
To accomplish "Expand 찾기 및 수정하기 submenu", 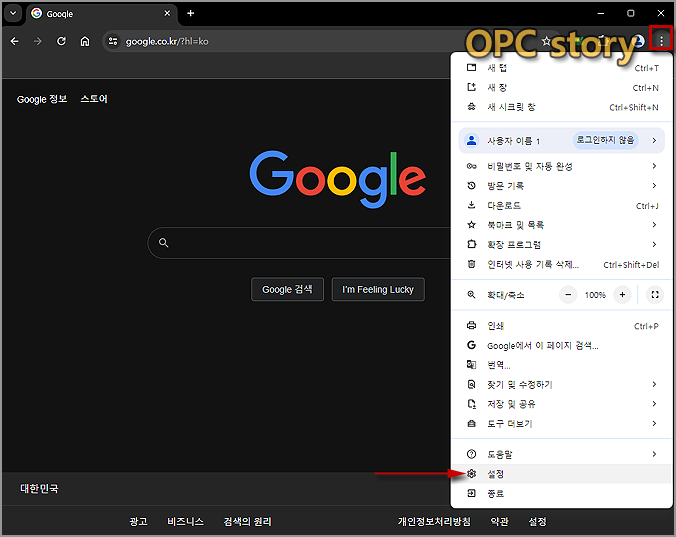I will (561, 384).
